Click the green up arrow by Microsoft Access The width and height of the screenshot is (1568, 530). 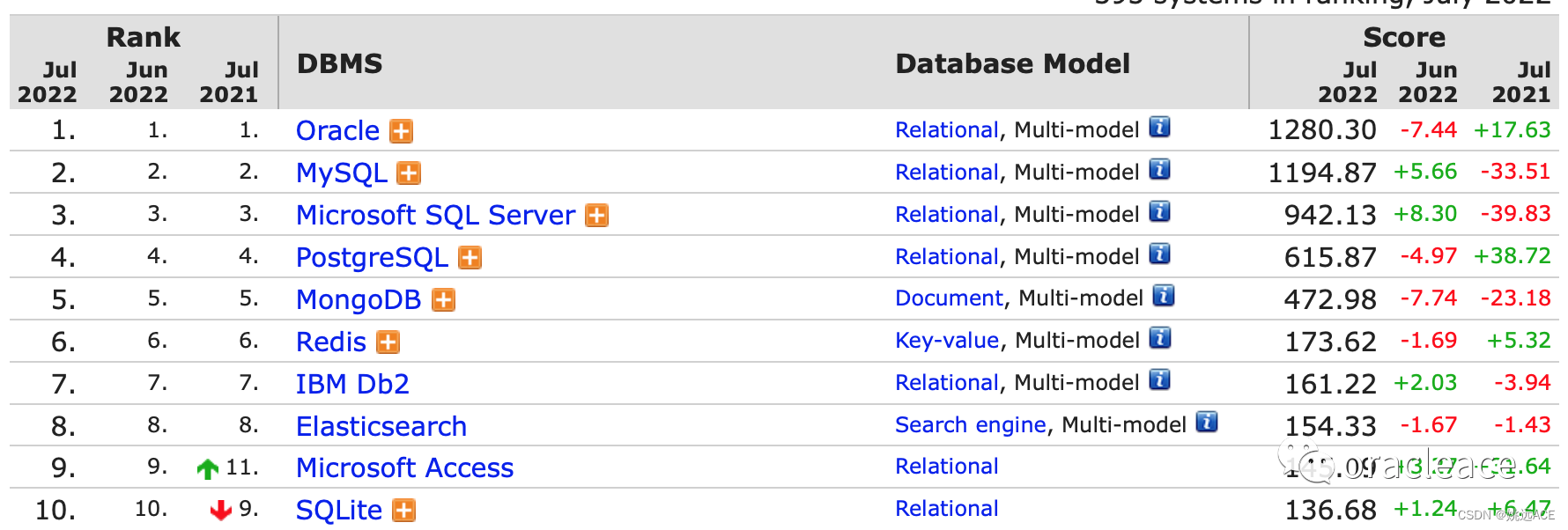pos(208,469)
